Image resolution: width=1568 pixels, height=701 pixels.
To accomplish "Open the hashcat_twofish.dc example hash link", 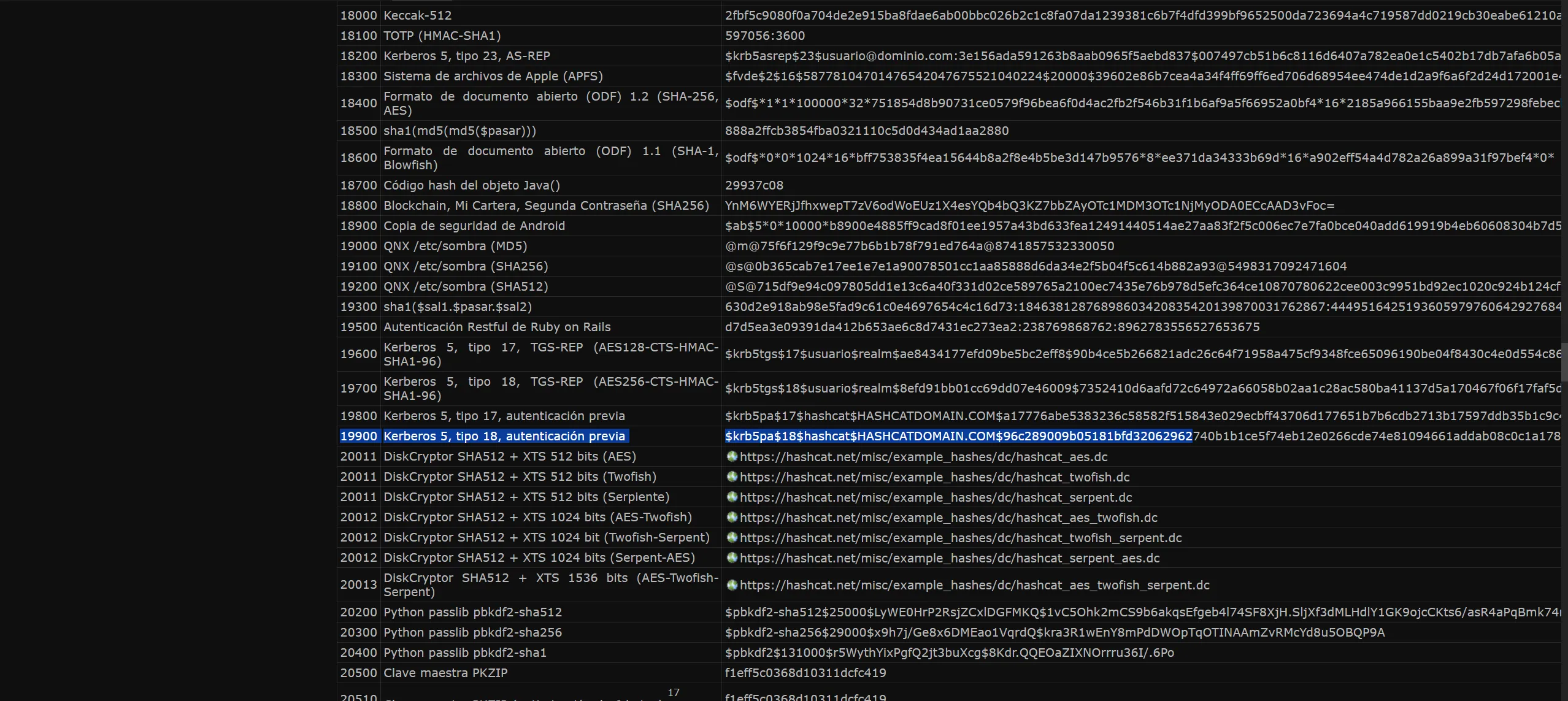I will (934, 477).
